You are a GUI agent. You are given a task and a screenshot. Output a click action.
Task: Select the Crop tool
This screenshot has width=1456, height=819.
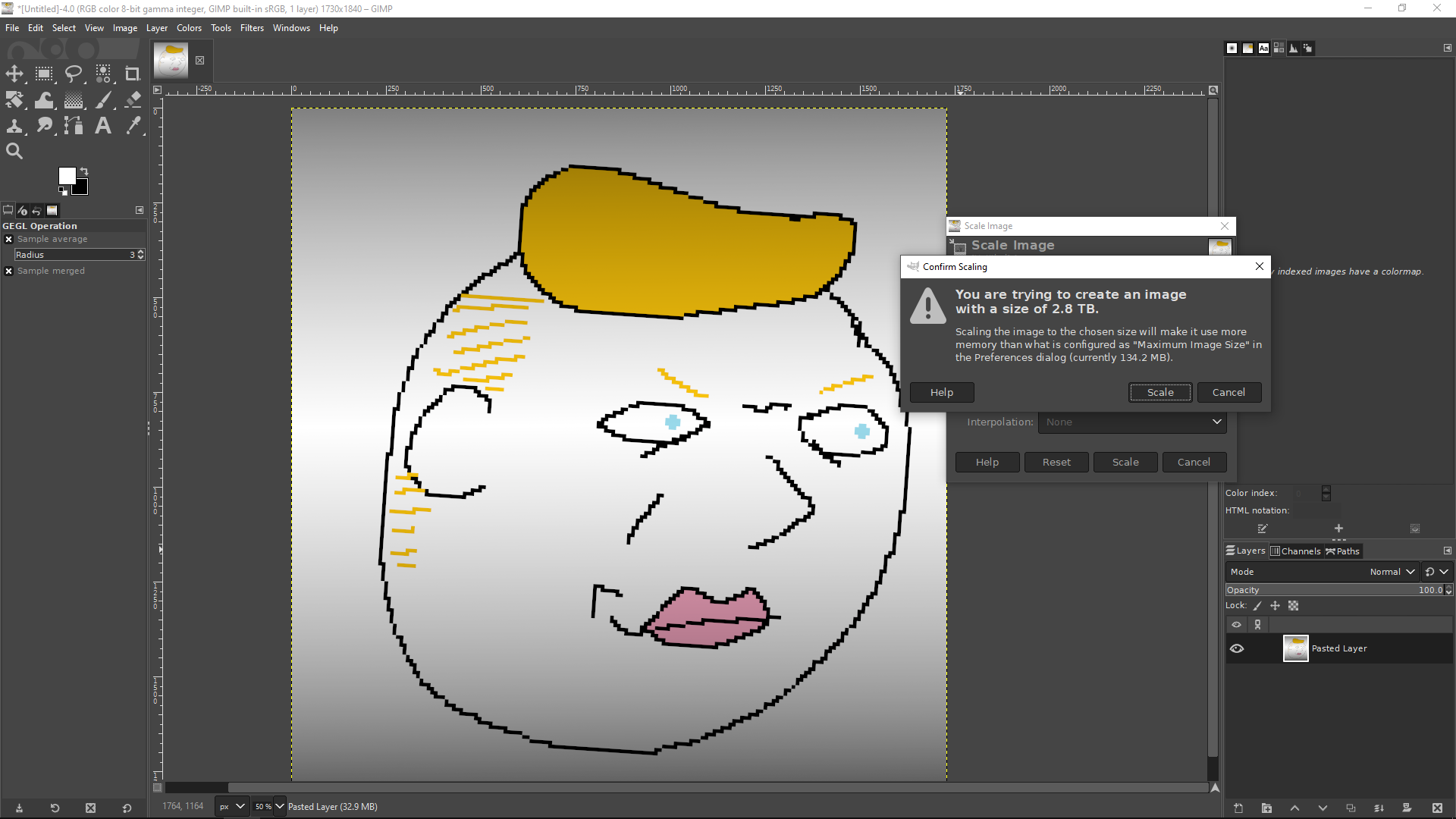coord(133,74)
